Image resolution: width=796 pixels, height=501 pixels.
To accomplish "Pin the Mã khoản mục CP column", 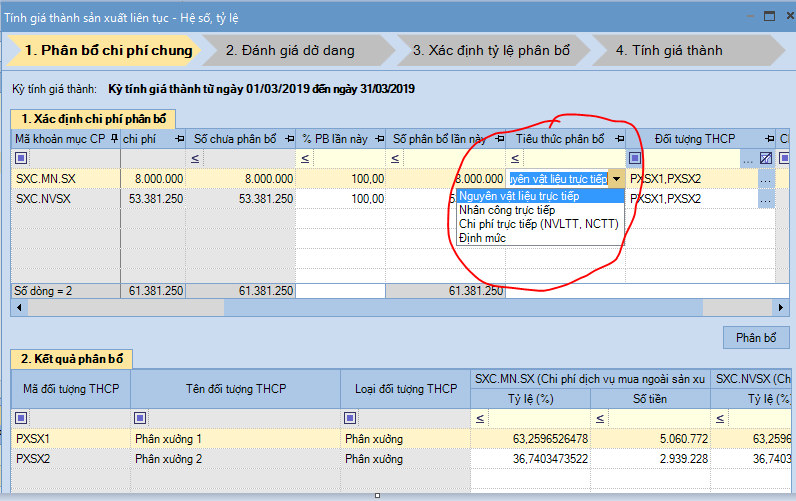I will pyautogui.click(x=113, y=139).
